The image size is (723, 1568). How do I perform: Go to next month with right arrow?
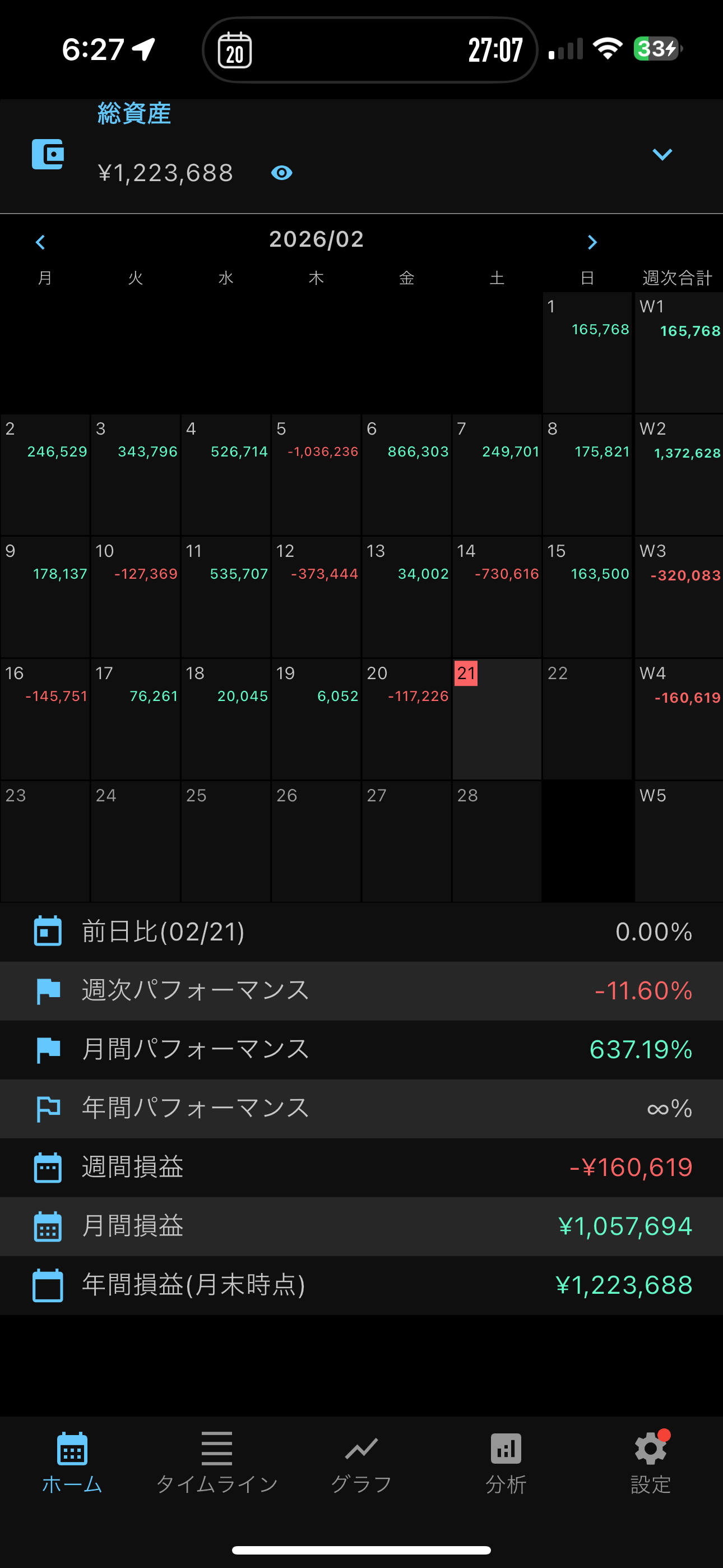(x=592, y=242)
